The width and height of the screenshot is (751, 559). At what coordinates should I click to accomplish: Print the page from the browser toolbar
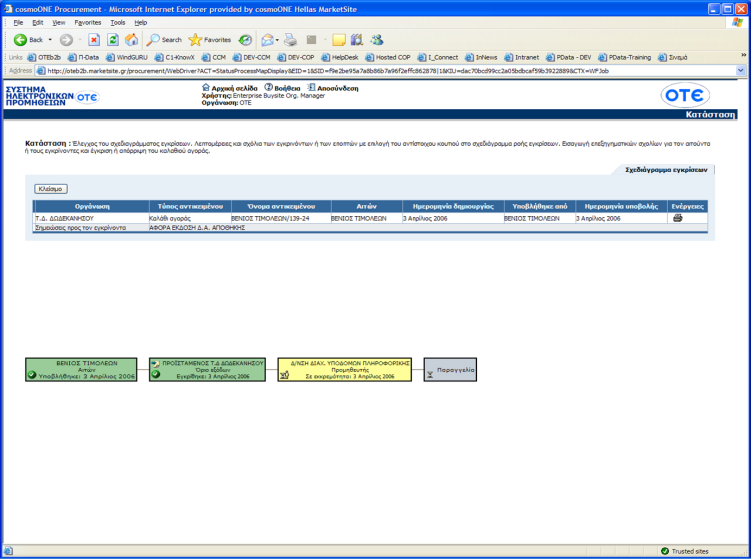(290, 40)
